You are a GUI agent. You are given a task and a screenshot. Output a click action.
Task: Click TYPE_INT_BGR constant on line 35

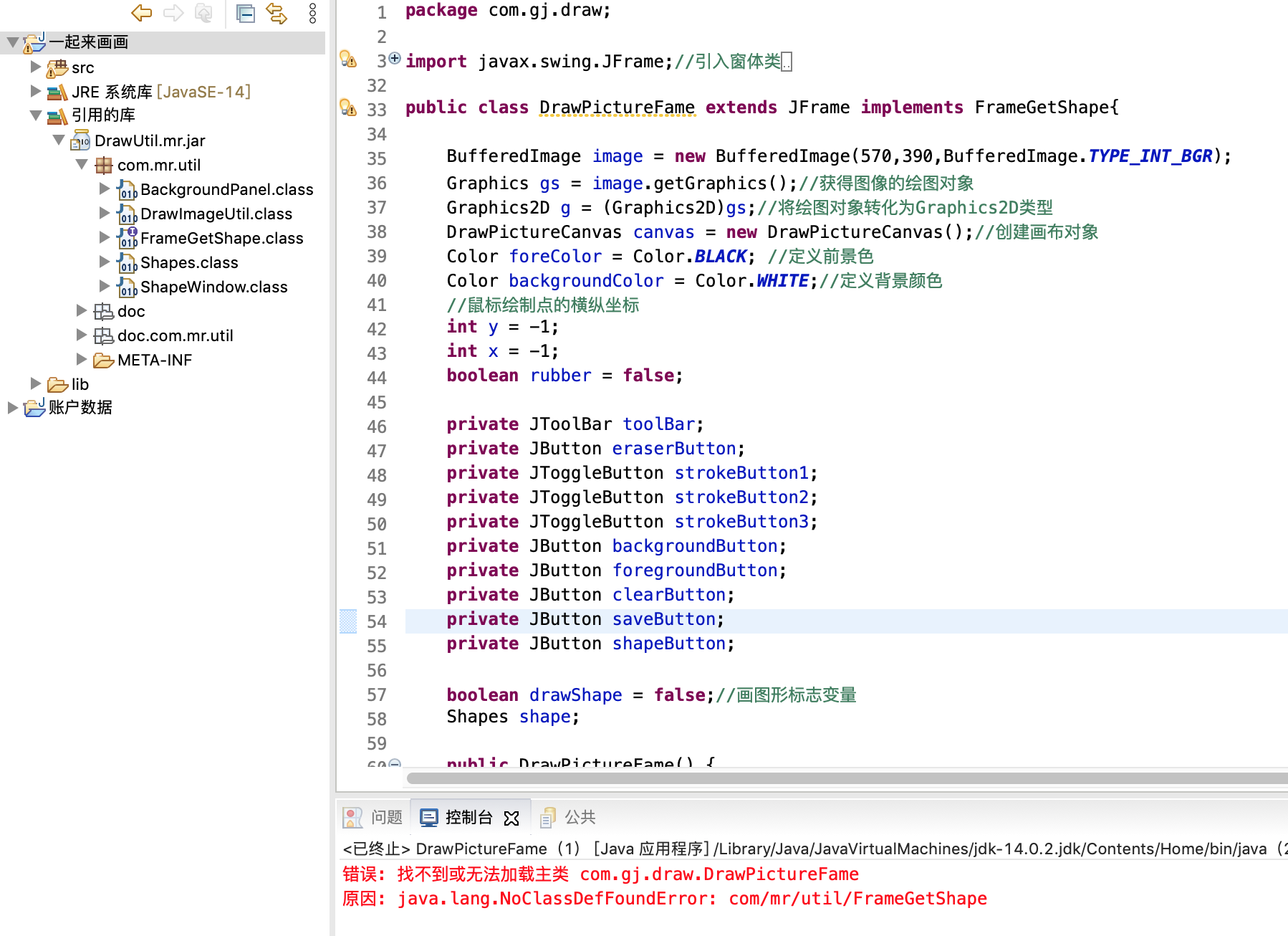[x=1150, y=156]
